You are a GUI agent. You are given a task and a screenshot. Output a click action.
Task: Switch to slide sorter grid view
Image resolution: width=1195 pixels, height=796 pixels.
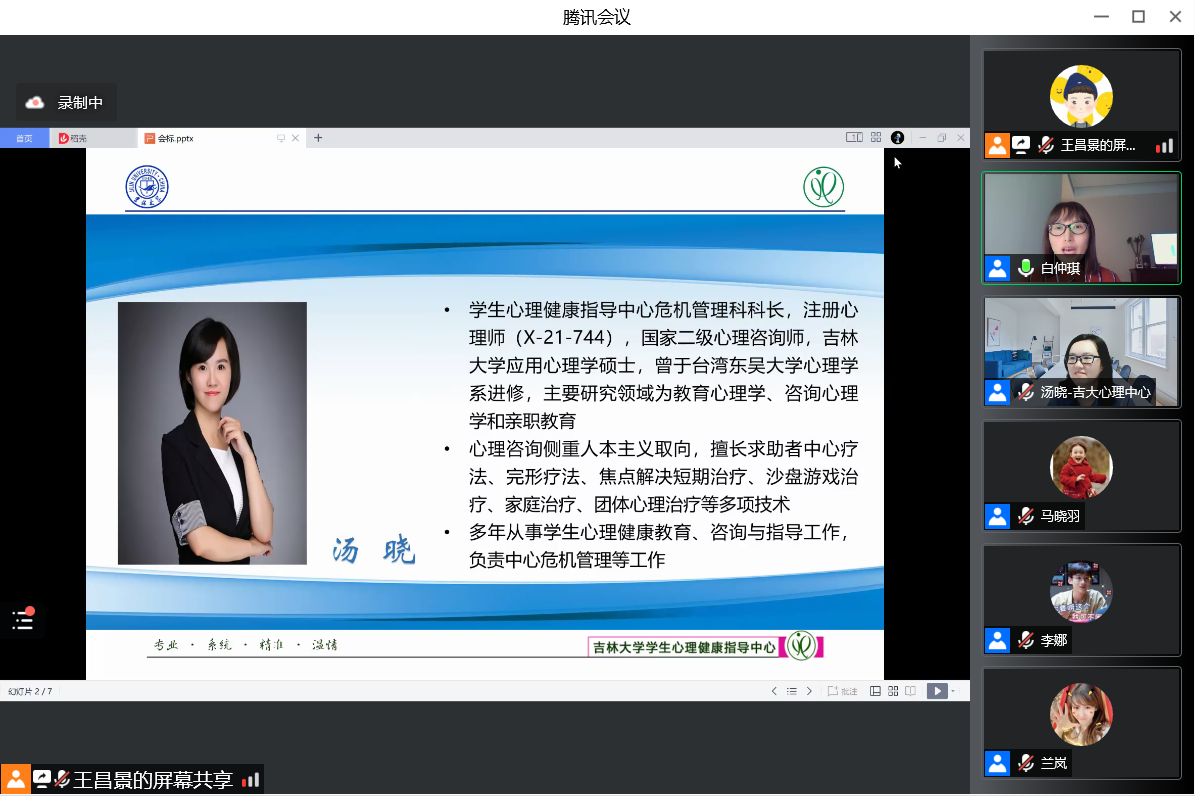pyautogui.click(x=892, y=691)
